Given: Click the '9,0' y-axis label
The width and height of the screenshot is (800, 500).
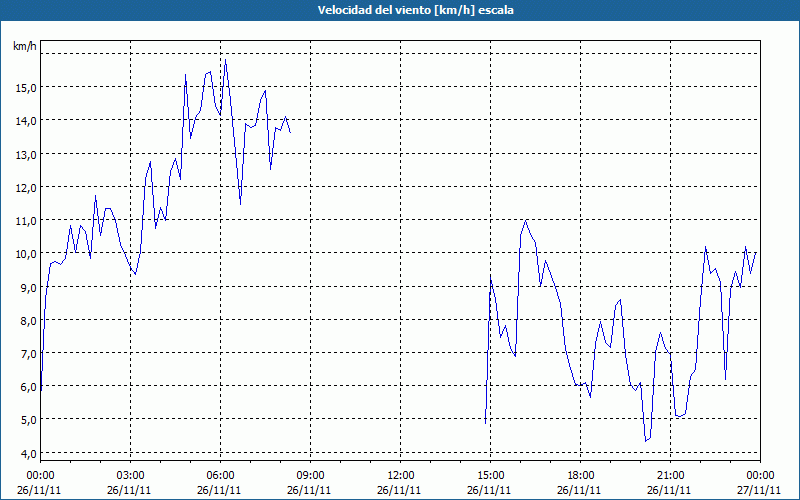Looking at the screenshot, I should [x=28, y=287].
